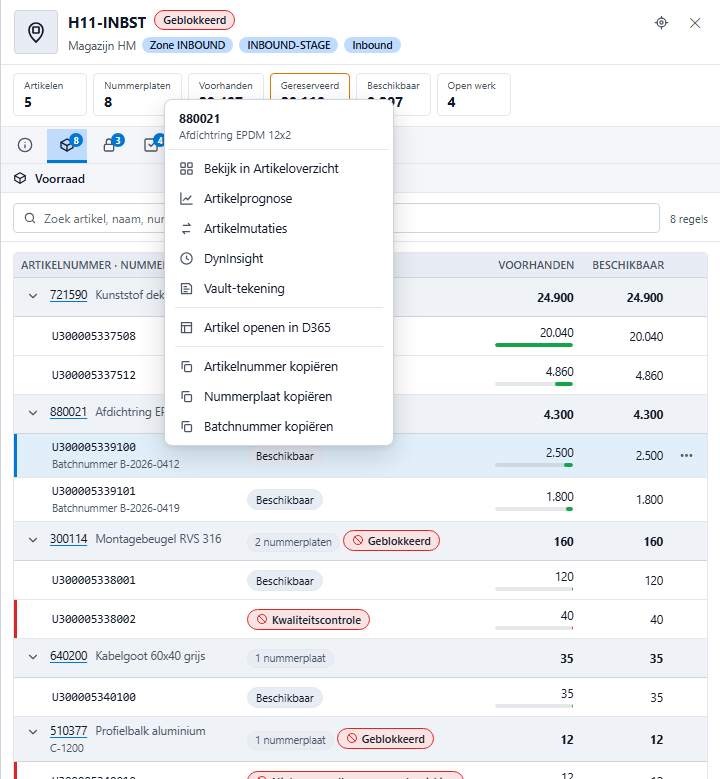This screenshot has height=779, width=720.
Task: Open article link 510377
Action: [x=69, y=731]
